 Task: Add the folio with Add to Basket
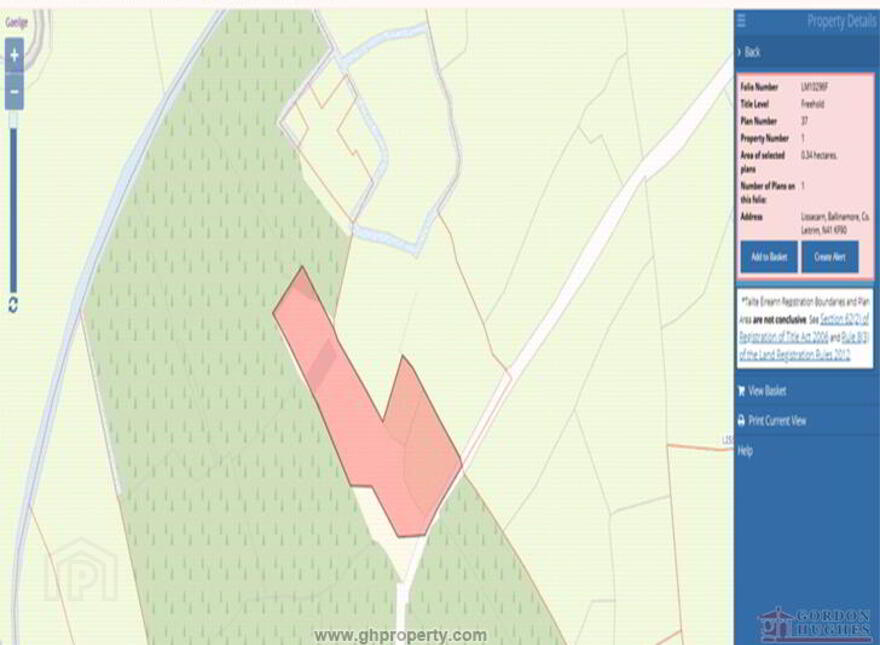(x=769, y=257)
